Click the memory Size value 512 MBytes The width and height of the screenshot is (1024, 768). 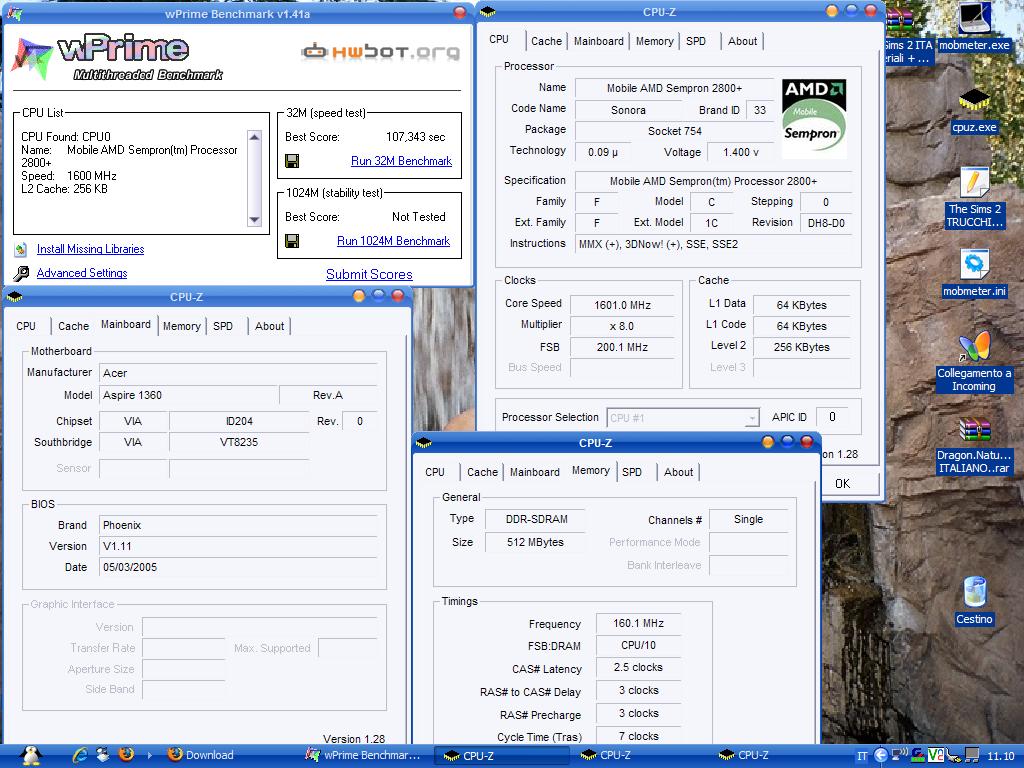(x=535, y=542)
